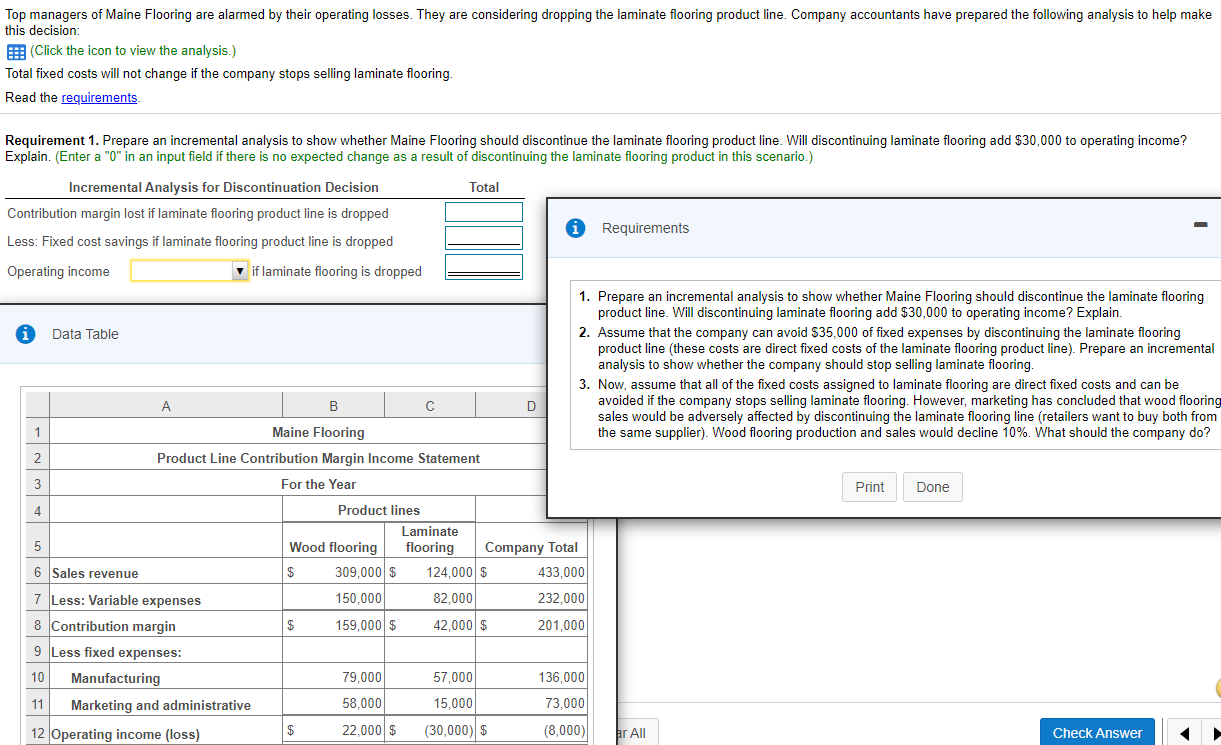Screen dimensions: 1221x745
Task: Click 'Marketing and administrative' row label
Action: click(x=161, y=705)
